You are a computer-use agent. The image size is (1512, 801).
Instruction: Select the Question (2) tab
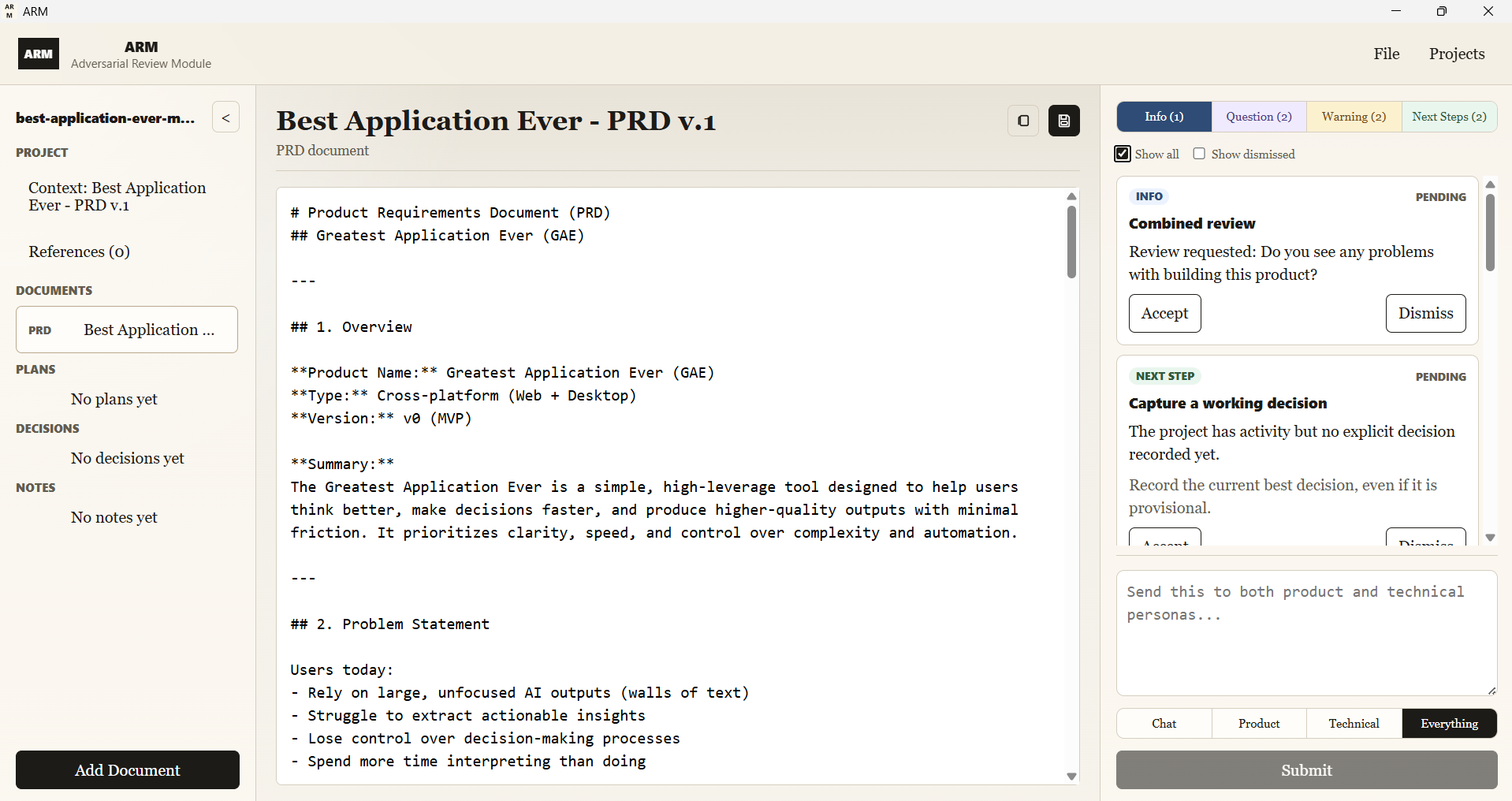[x=1259, y=117]
